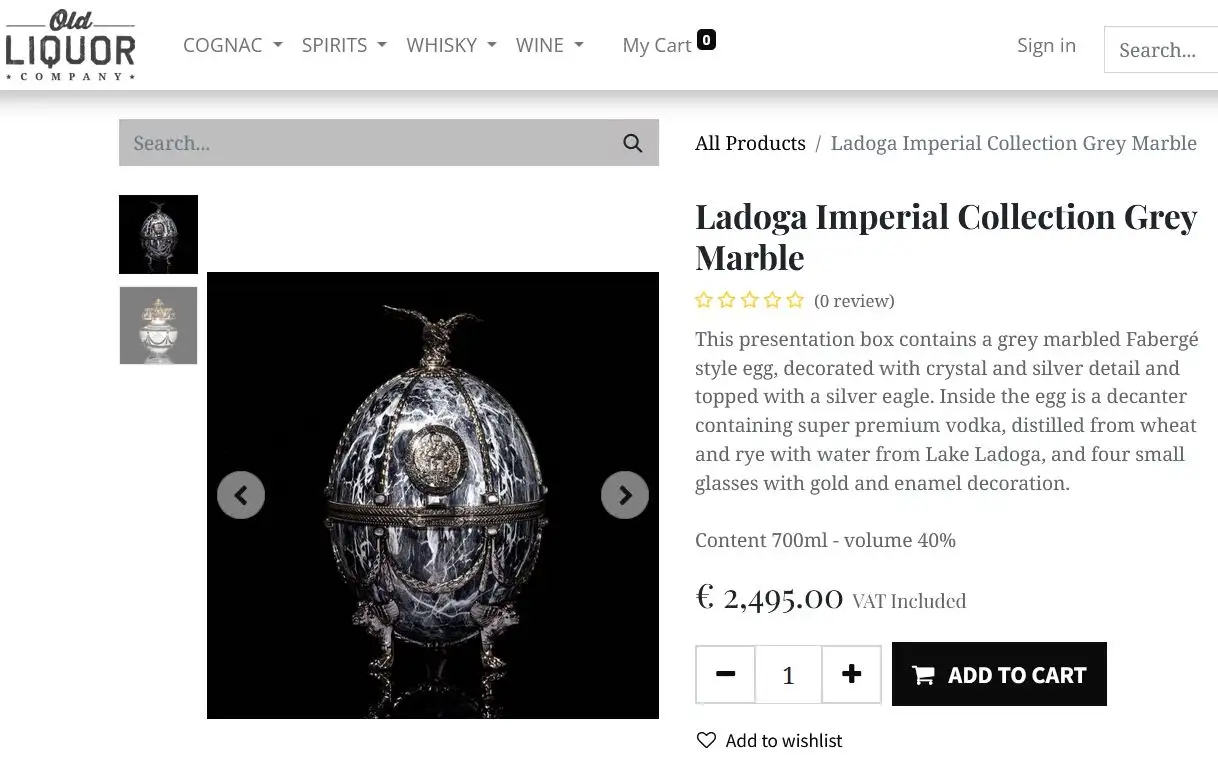Viewport: 1218px width, 761px height.
Task: Go to My Cart
Action: 656,45
